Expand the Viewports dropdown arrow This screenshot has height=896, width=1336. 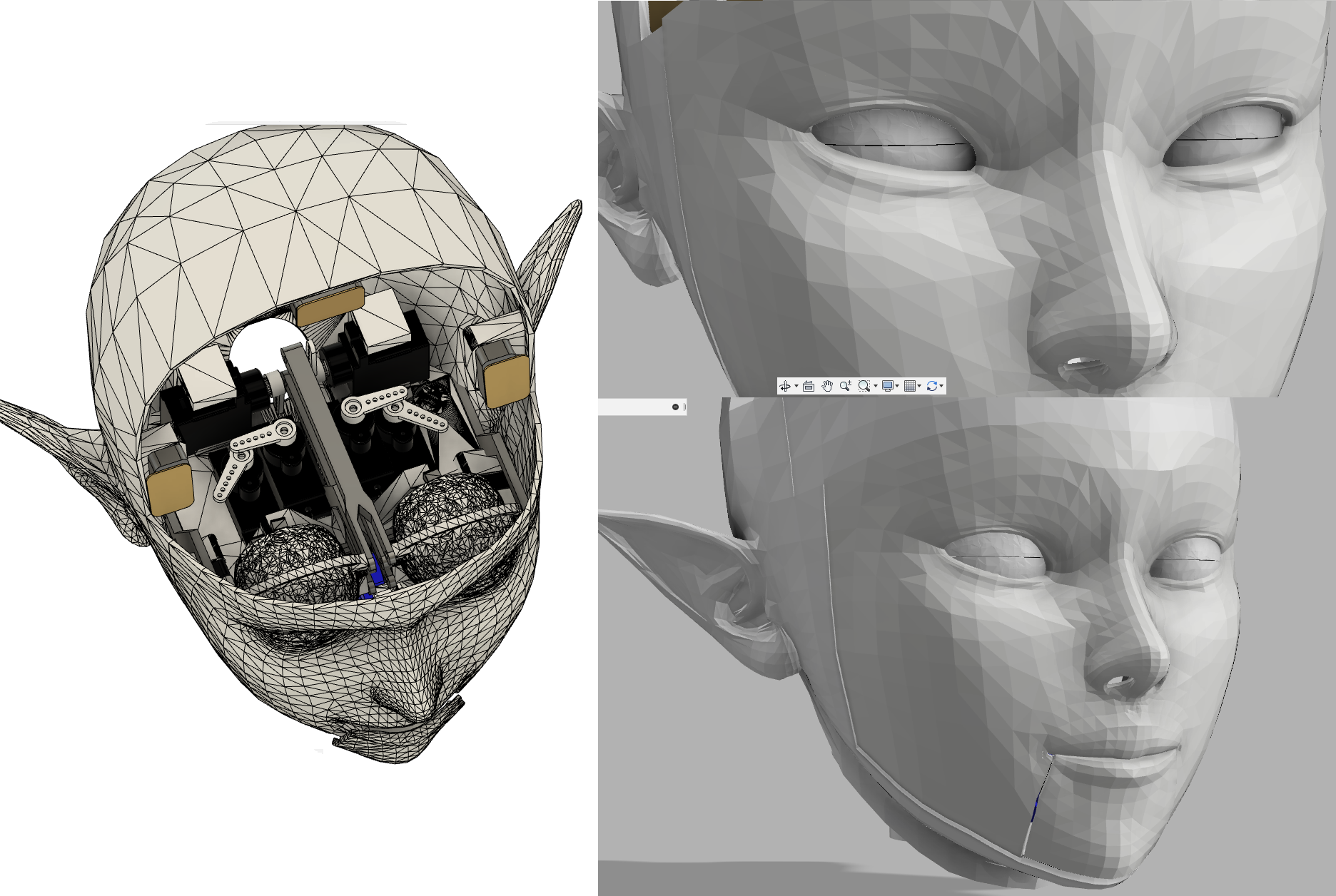pos(941,386)
